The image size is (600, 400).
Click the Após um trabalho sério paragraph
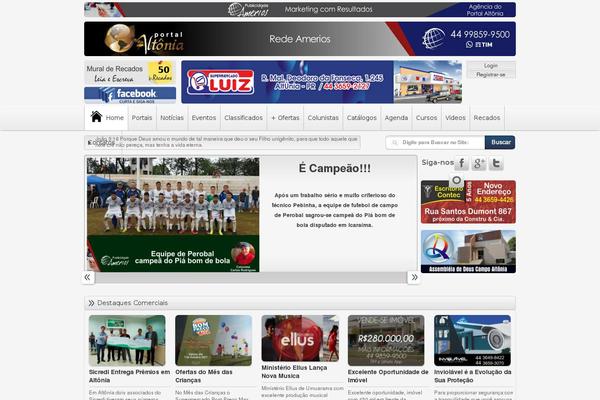coord(335,210)
